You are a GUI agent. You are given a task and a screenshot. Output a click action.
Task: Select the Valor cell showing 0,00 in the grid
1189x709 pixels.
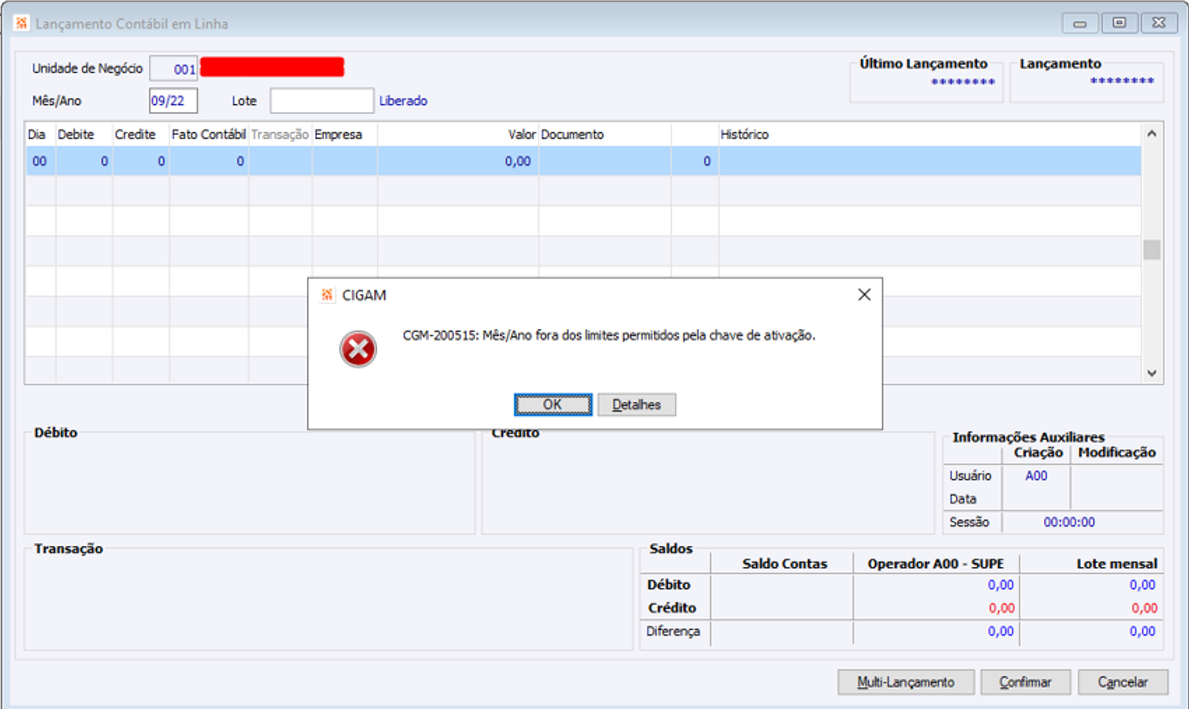click(458, 161)
